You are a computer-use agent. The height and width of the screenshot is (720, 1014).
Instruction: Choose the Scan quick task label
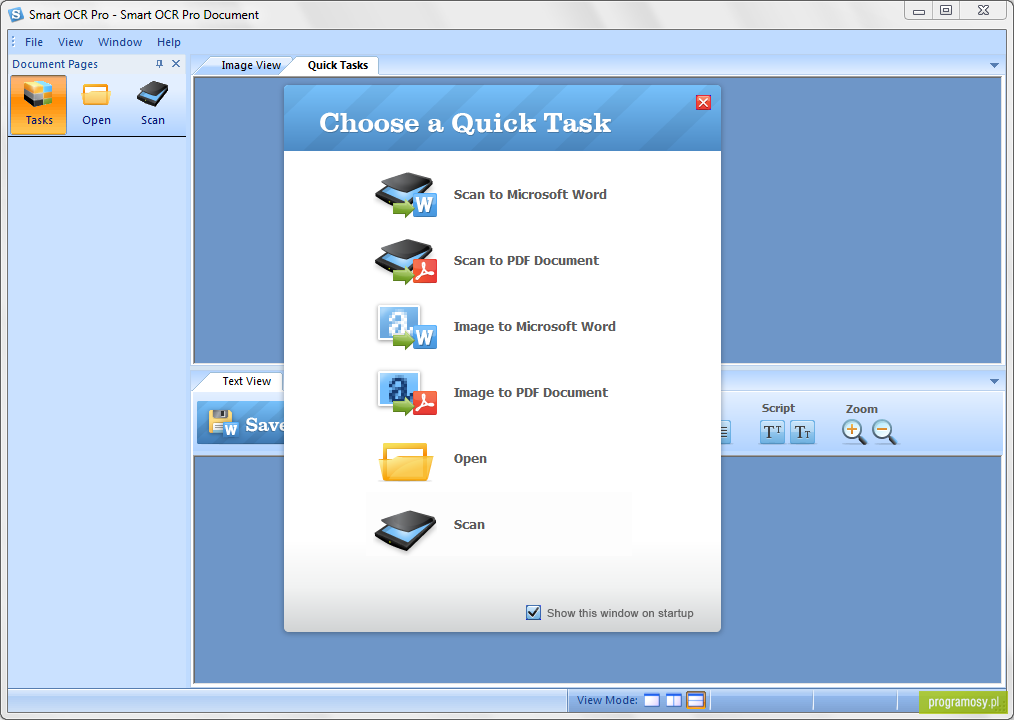point(469,525)
